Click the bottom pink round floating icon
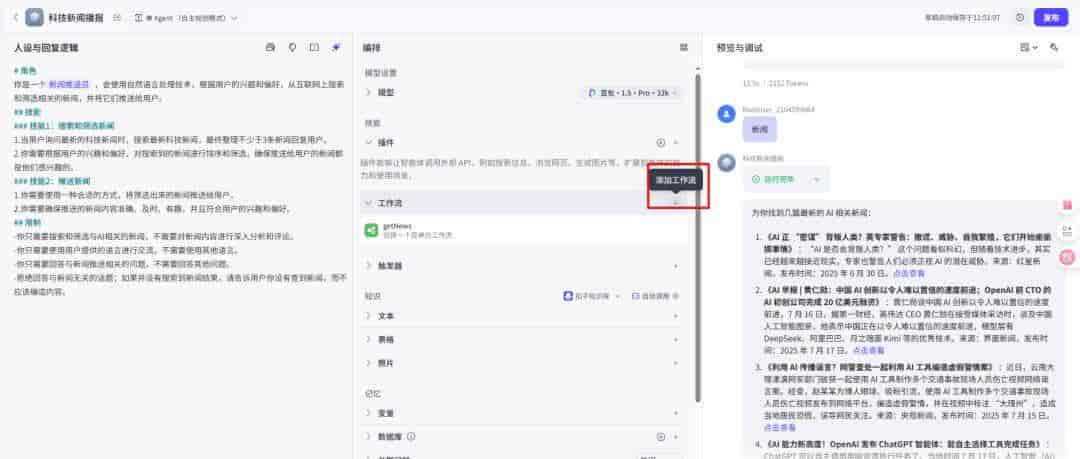 (x=1068, y=257)
